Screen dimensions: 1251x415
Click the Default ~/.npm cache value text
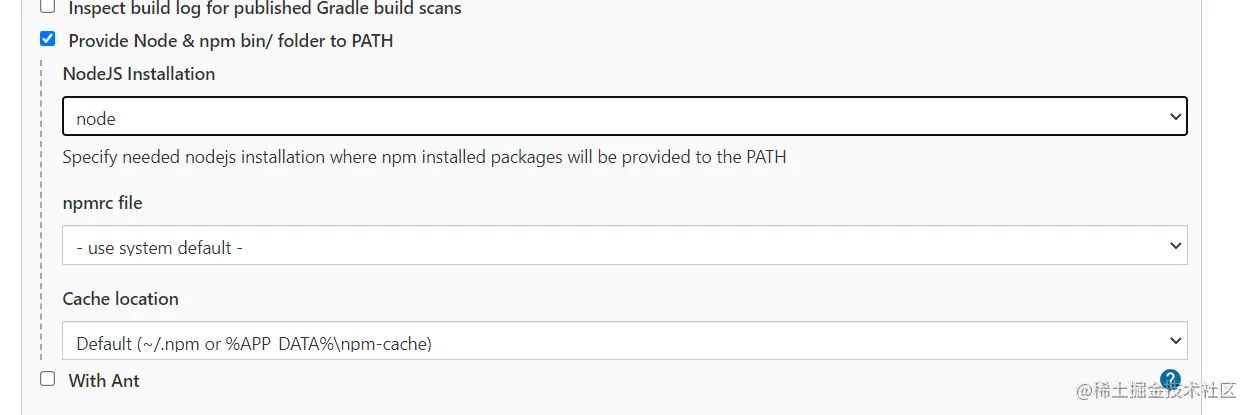(x=253, y=344)
